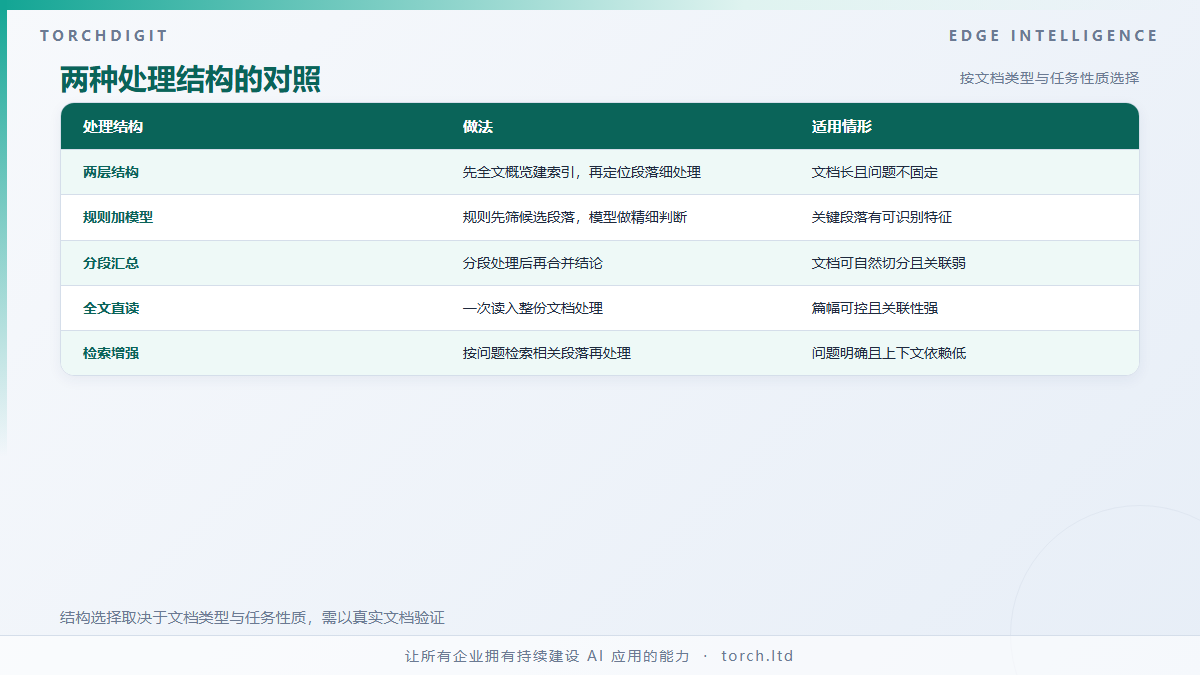Click cell 关键段落有可识别特征
The width and height of the screenshot is (1200, 675).
[x=881, y=217]
